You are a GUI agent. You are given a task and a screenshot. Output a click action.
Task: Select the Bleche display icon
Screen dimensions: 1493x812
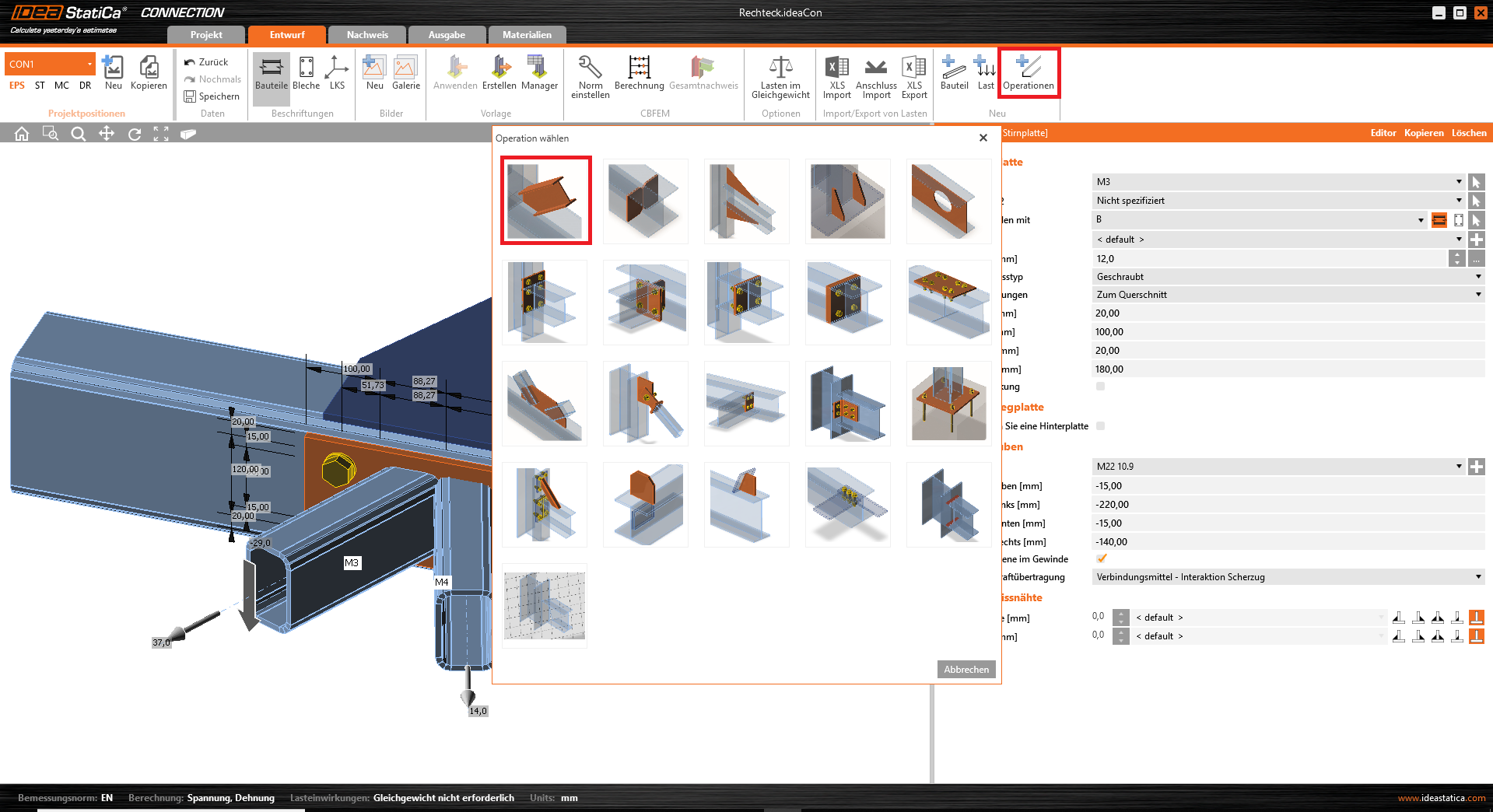pos(306,73)
